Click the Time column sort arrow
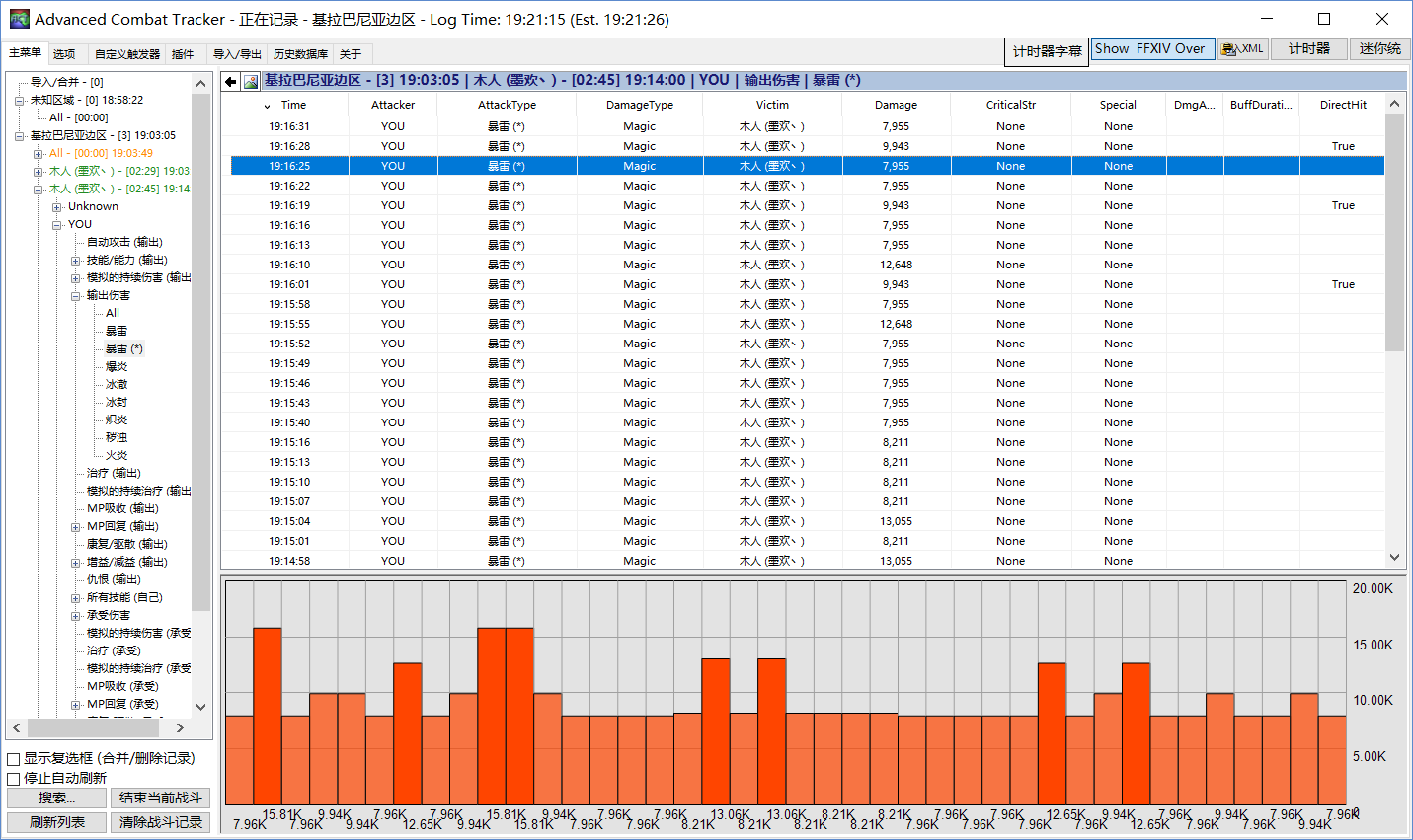1413x840 pixels. pos(267,106)
